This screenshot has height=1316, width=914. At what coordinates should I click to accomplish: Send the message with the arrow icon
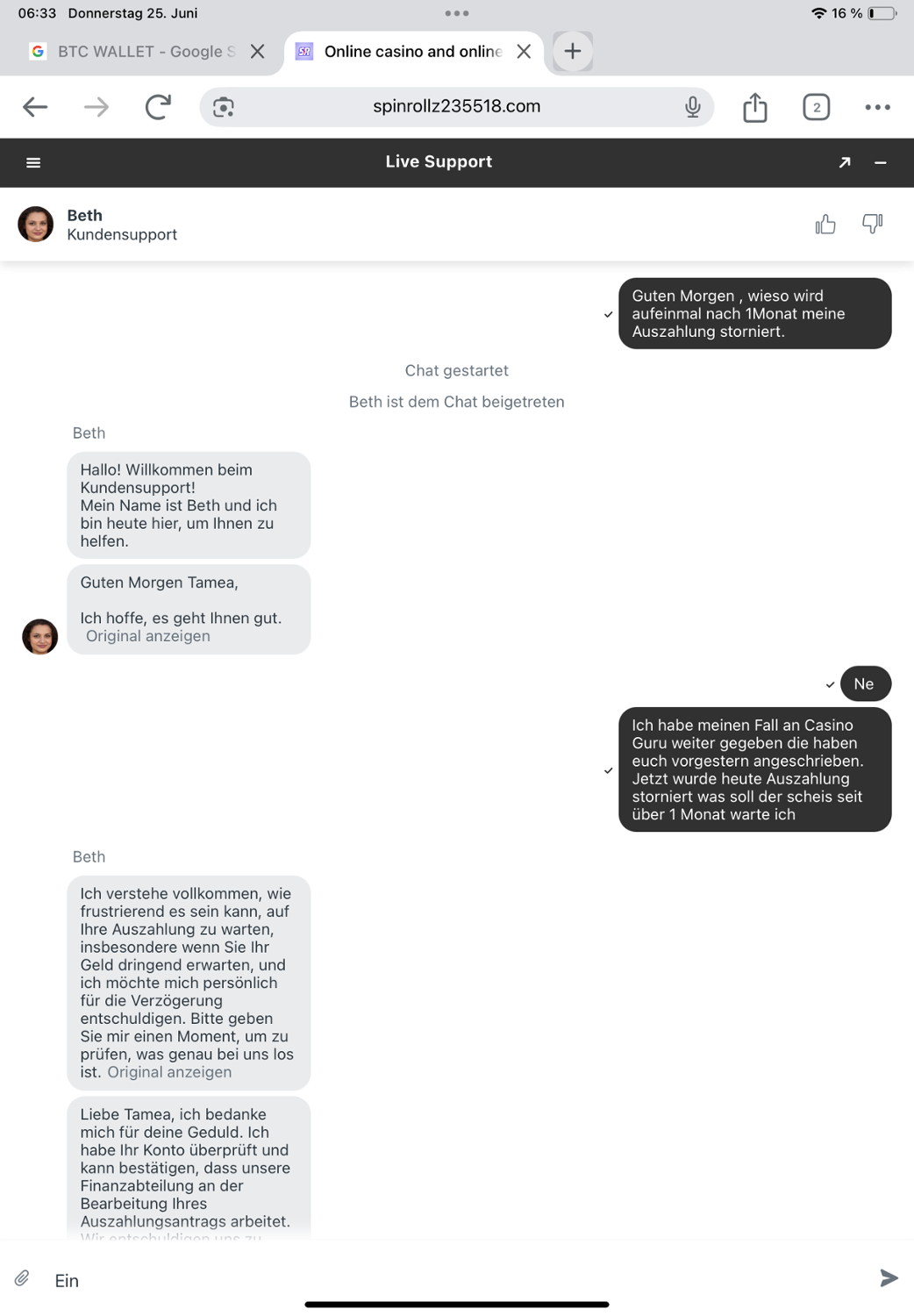point(889,1277)
